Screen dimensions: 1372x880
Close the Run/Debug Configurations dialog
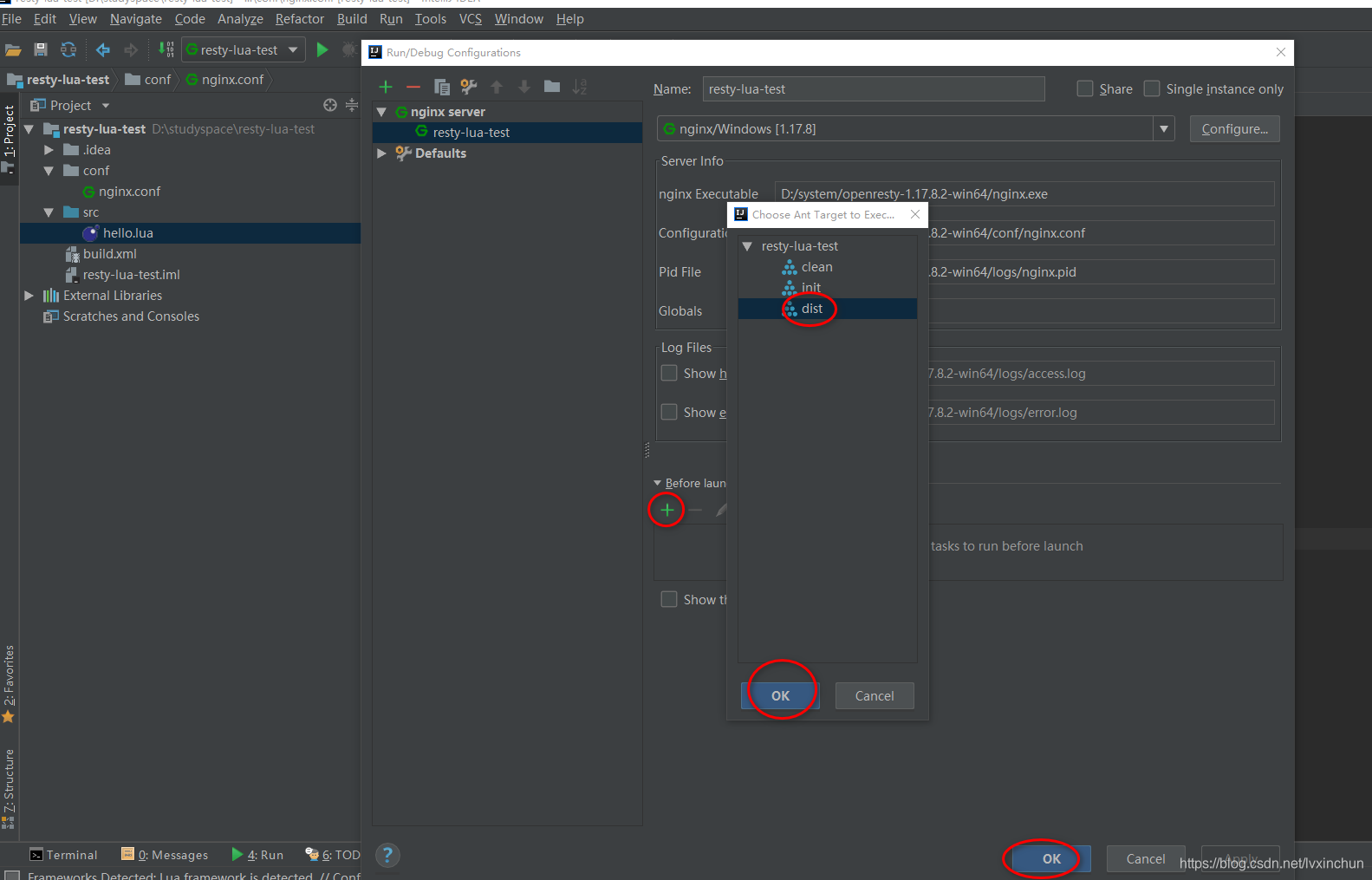1281,52
